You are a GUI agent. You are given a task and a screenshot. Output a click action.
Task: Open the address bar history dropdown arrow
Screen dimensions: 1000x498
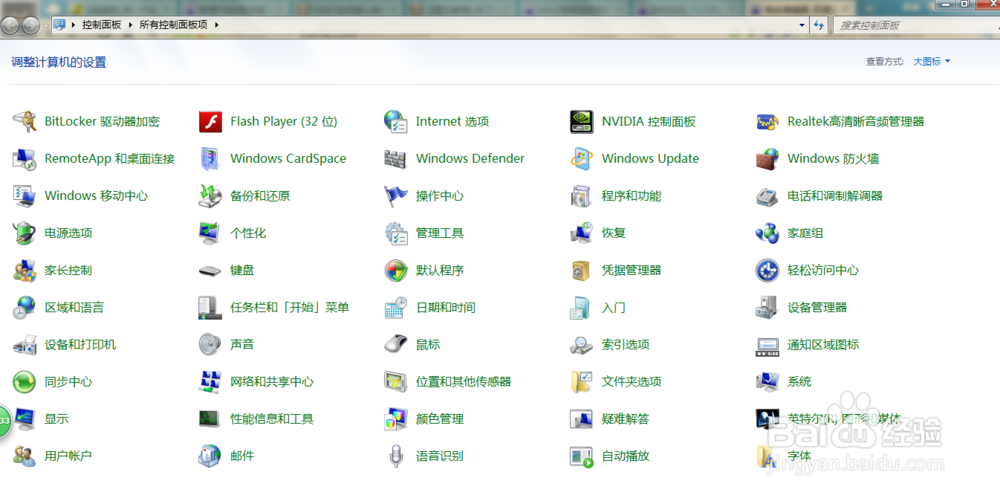point(802,25)
